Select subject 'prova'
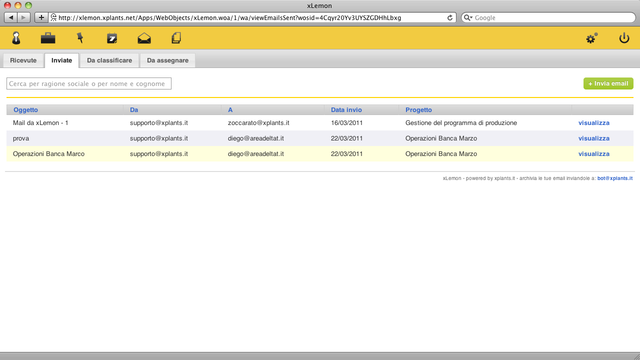 [21, 139]
